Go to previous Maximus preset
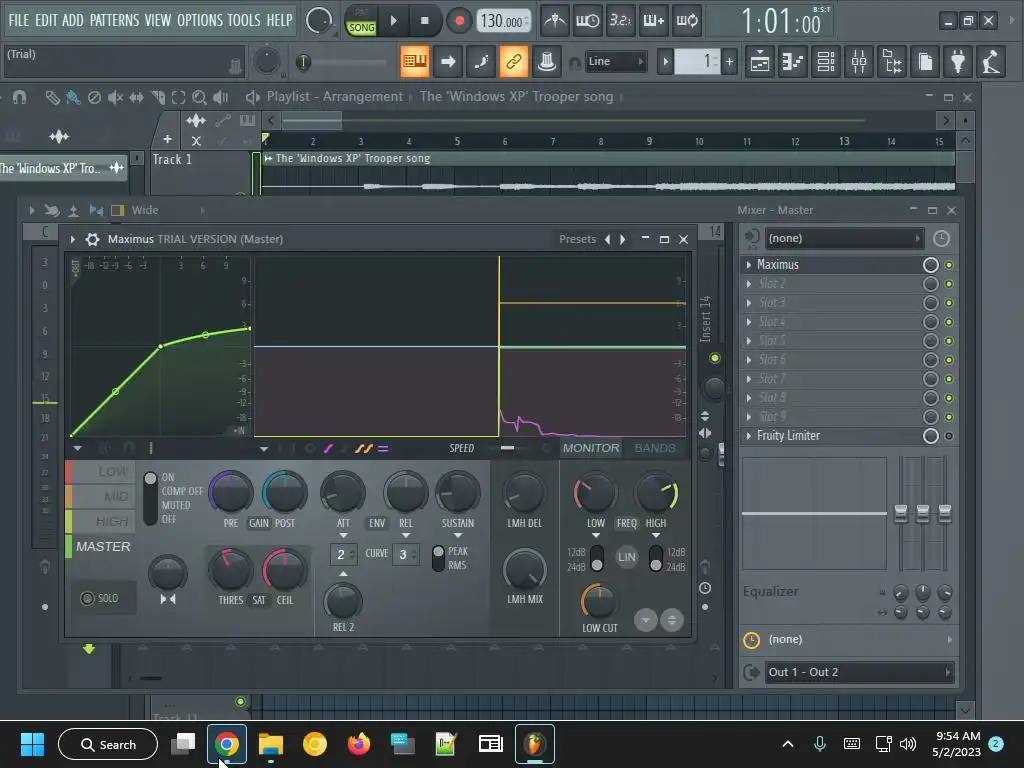The image size is (1024, 768). (607, 240)
